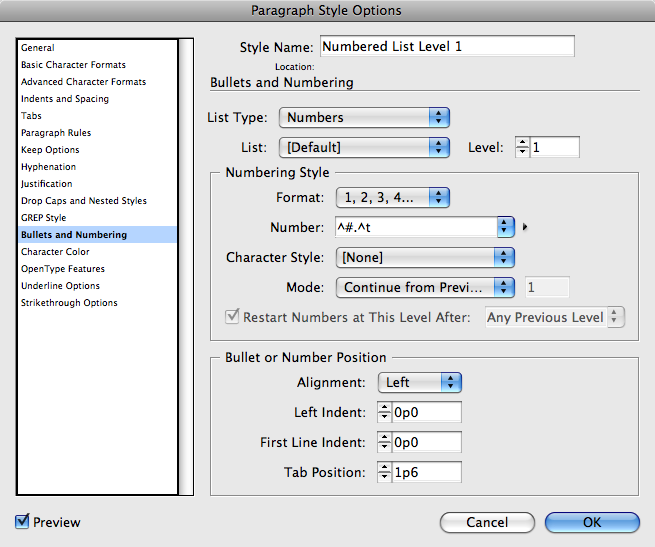The width and height of the screenshot is (655, 547).
Task: Adjust the Left Indent stepper
Action: pyautogui.click(x=385, y=412)
